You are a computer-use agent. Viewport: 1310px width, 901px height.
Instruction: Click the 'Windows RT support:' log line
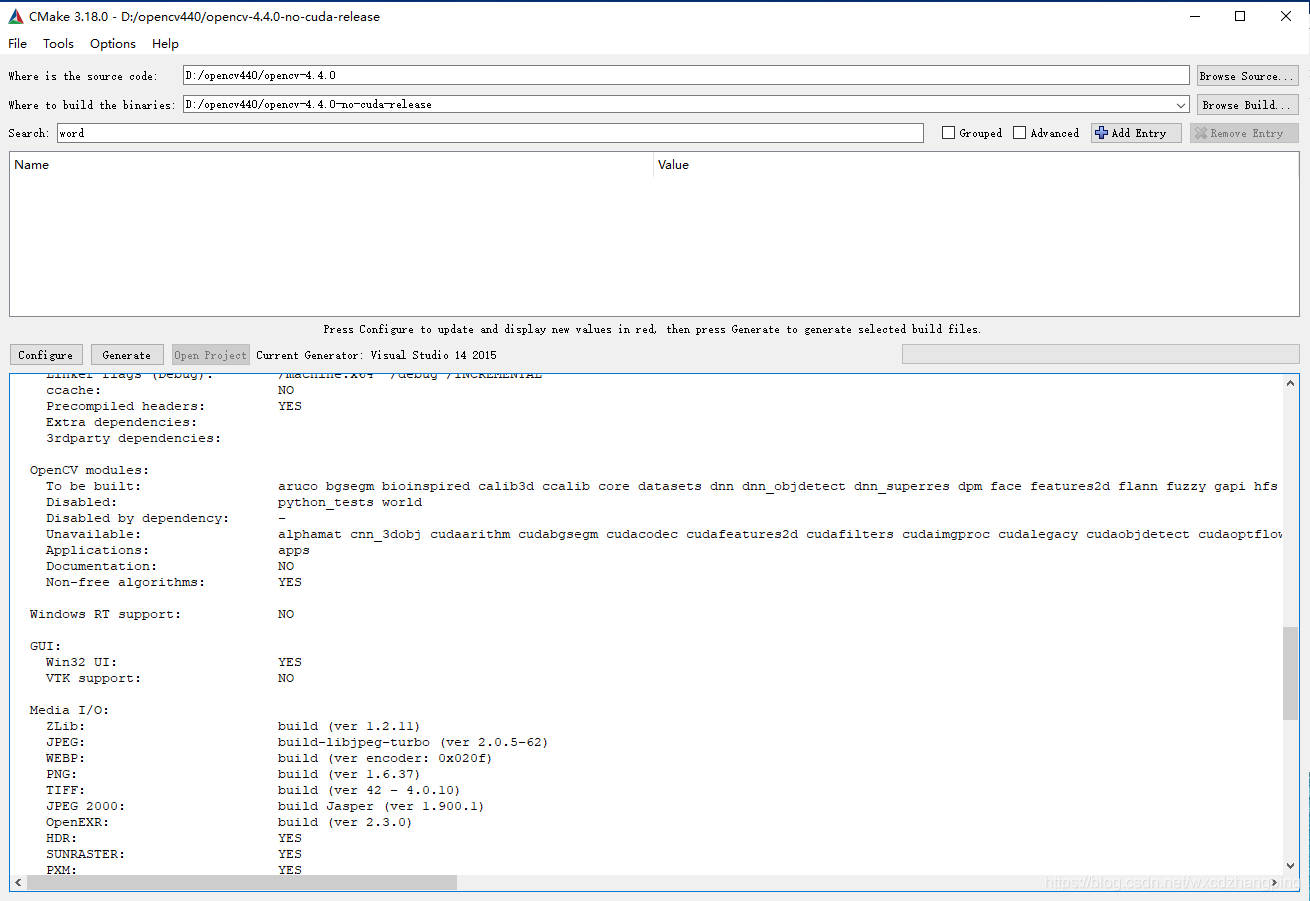tap(105, 614)
